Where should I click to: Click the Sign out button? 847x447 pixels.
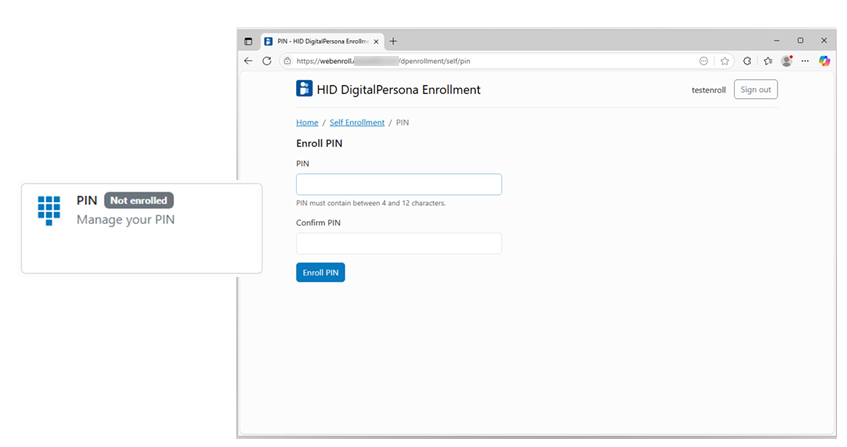pyautogui.click(x=755, y=89)
